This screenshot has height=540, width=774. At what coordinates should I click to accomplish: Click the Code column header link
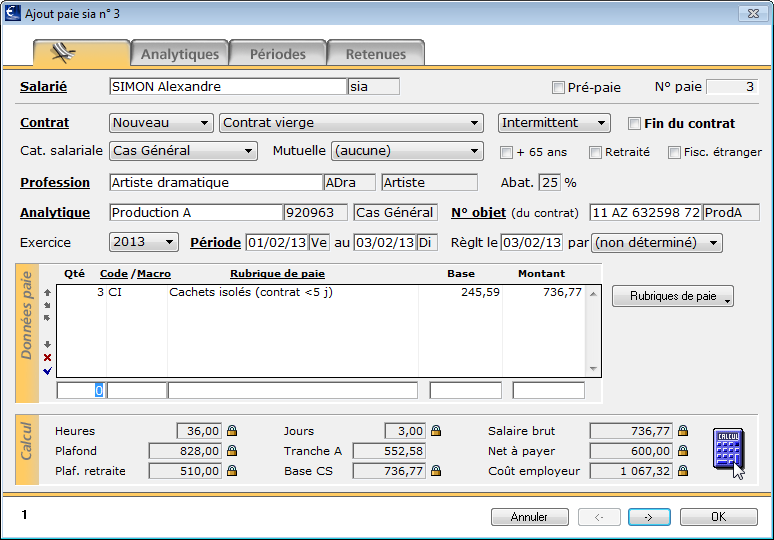click(114, 273)
